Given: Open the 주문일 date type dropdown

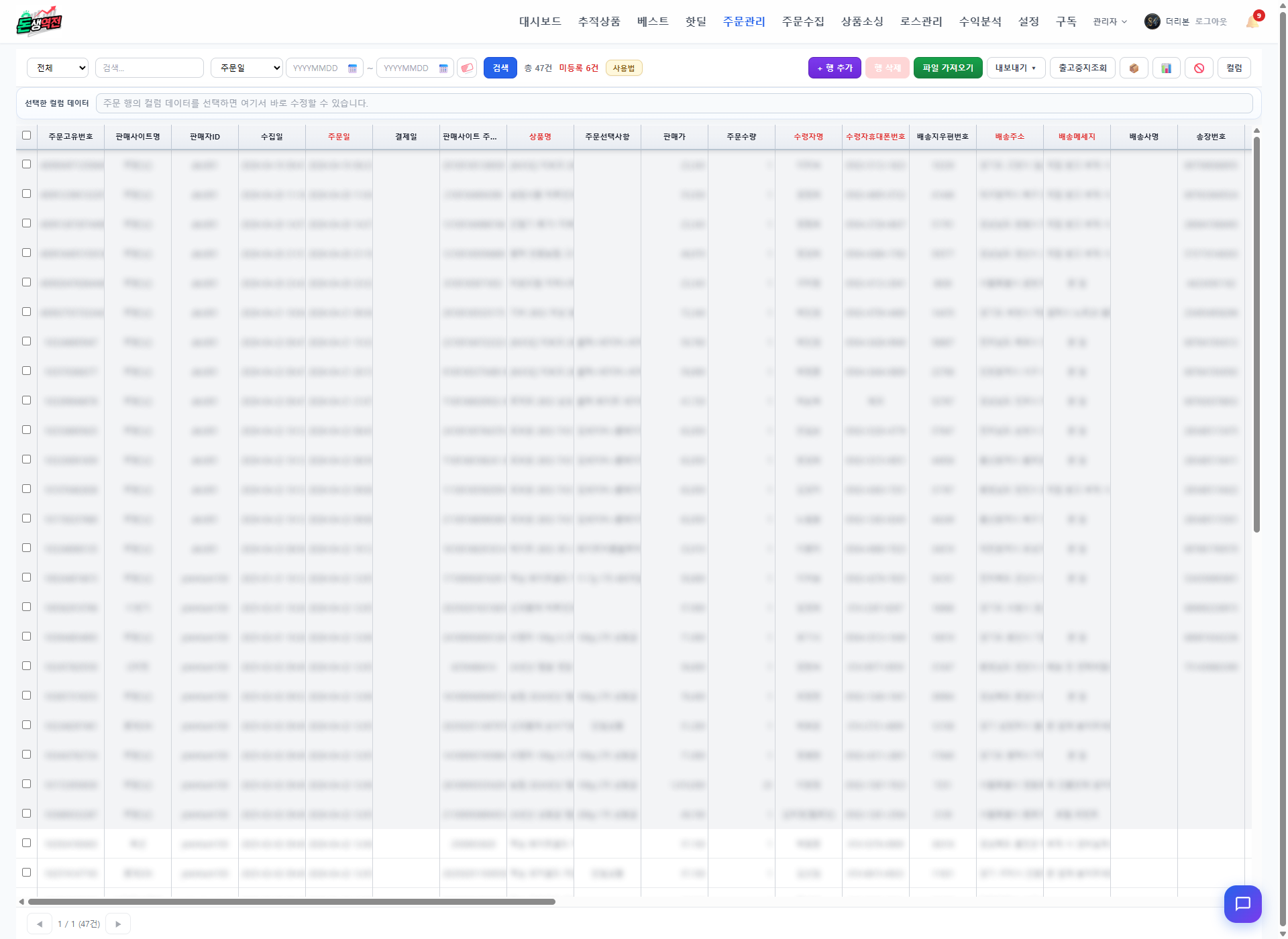Looking at the screenshot, I should [x=246, y=68].
